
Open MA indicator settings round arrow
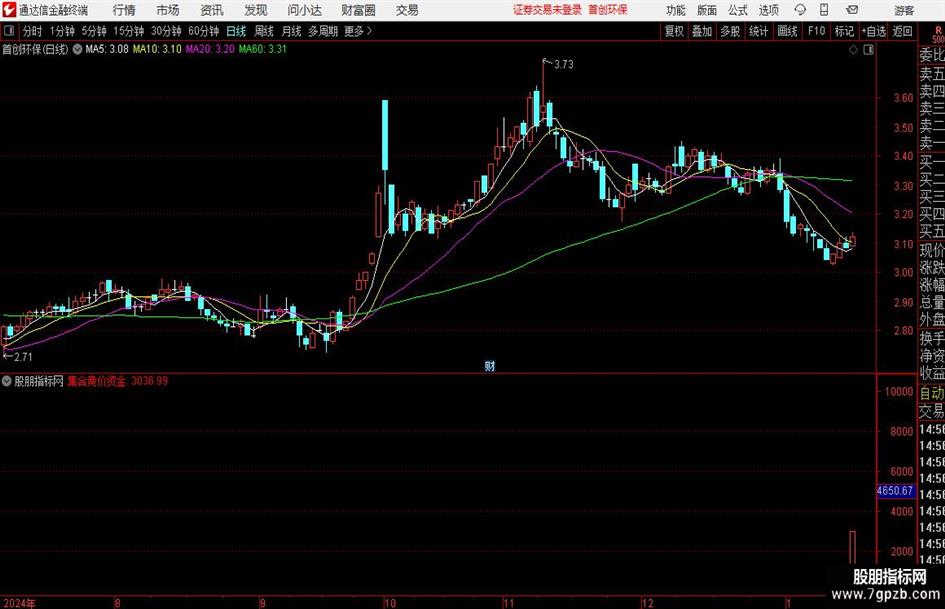coord(77,49)
